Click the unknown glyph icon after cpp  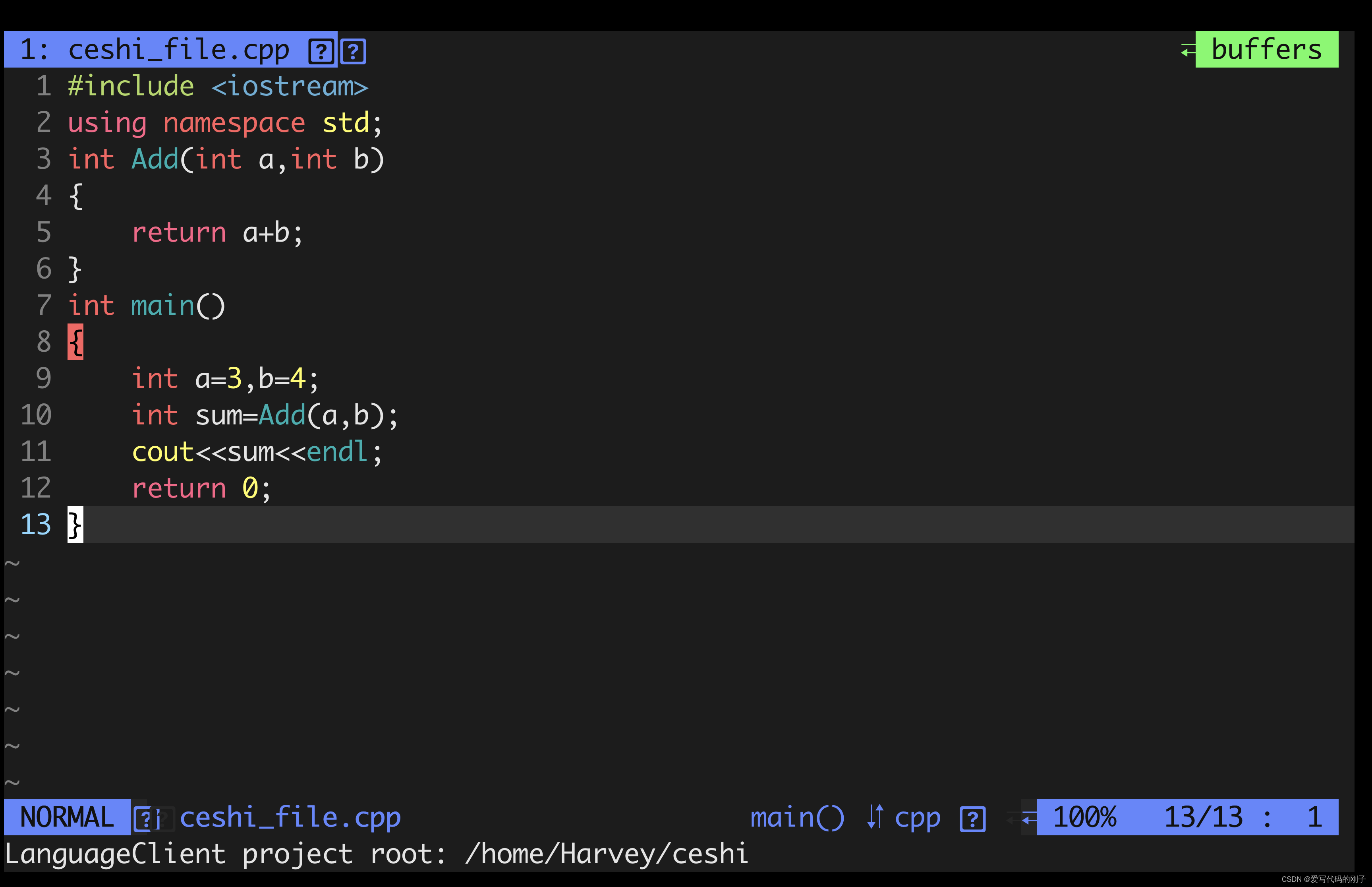pos(973,819)
